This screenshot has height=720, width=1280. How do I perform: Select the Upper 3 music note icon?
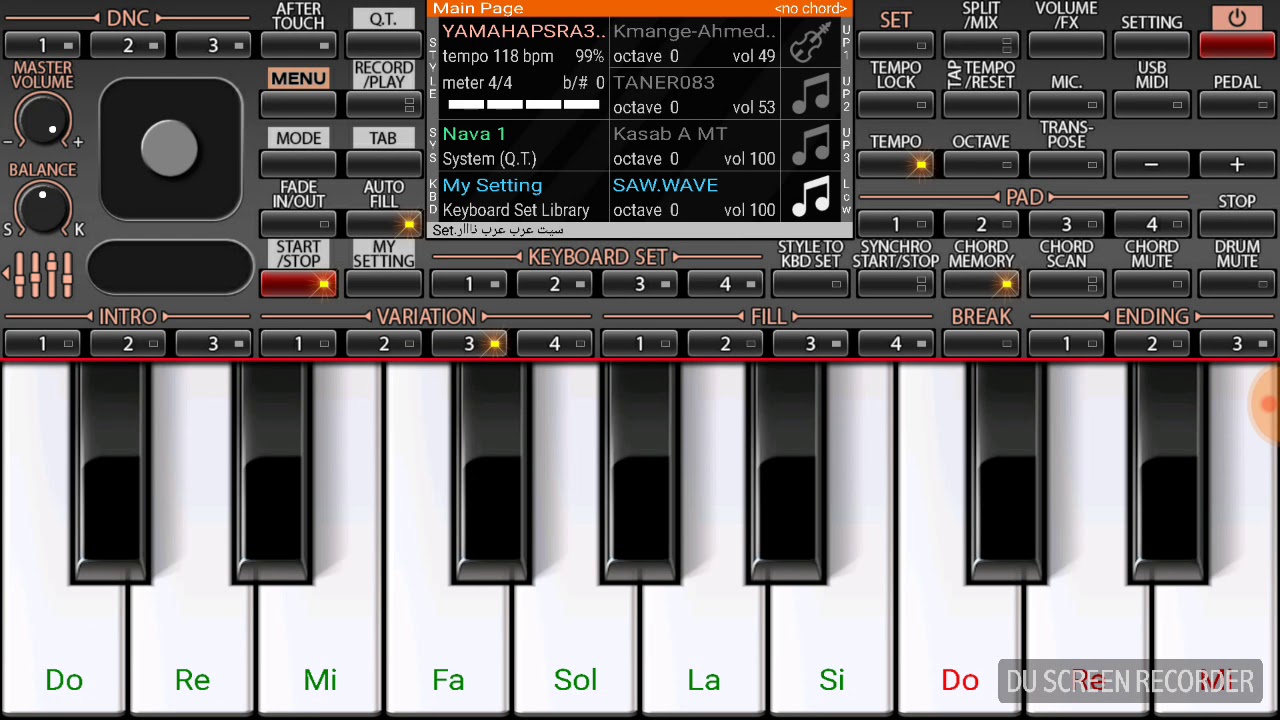coord(811,146)
